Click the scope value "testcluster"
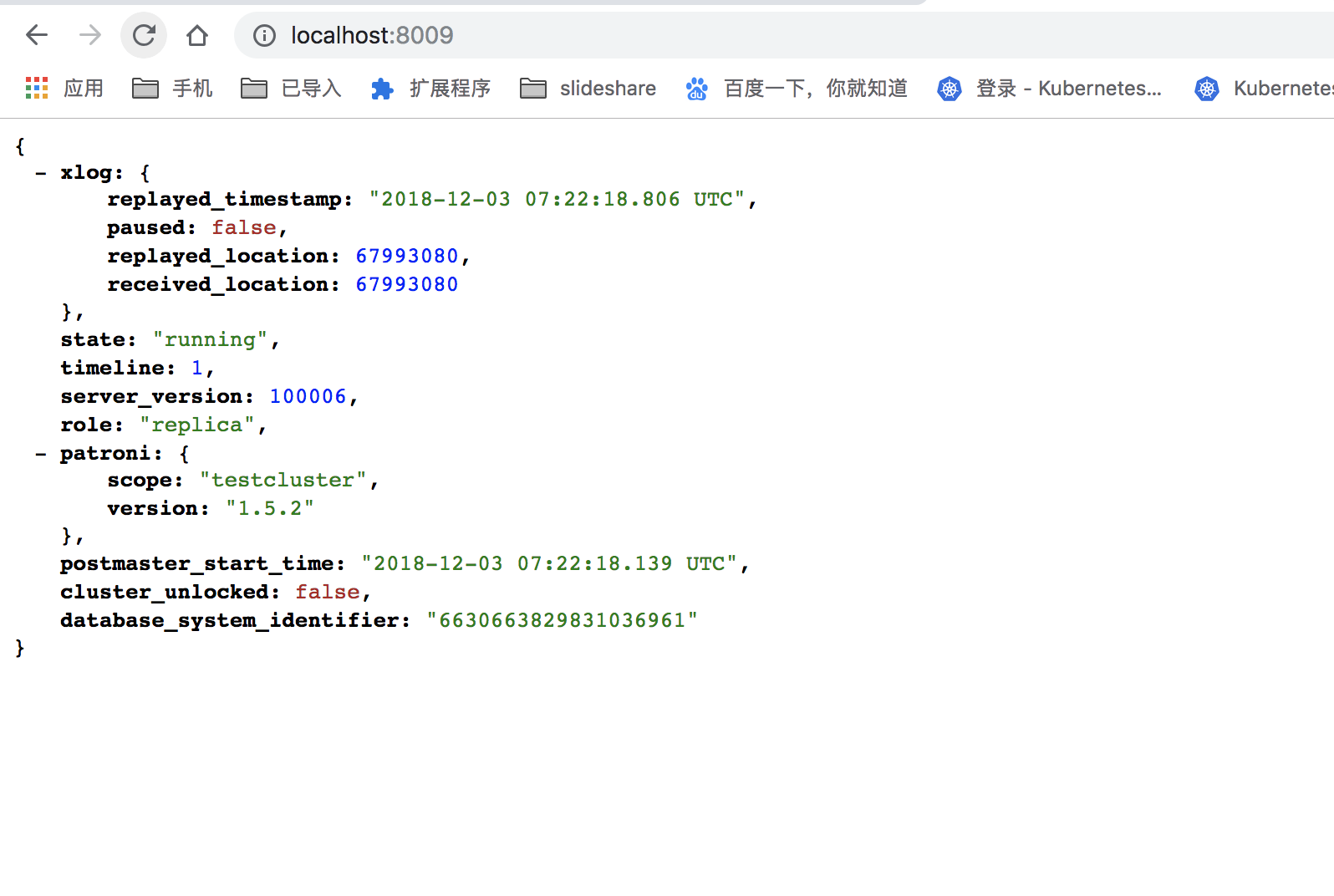 pyautogui.click(x=283, y=481)
